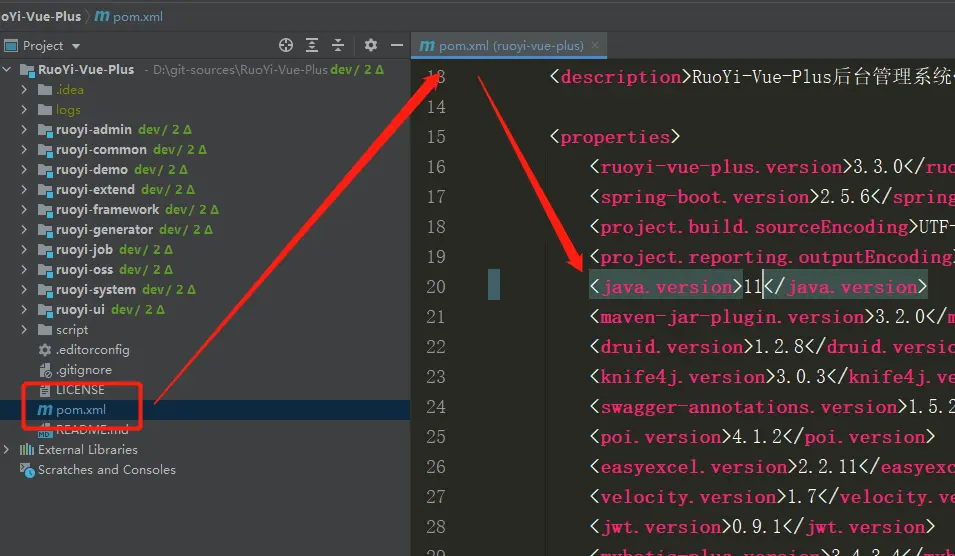Viewport: 955px width, 556px height.
Task: Expand the ruoyi-ui module
Action: click(x=24, y=309)
